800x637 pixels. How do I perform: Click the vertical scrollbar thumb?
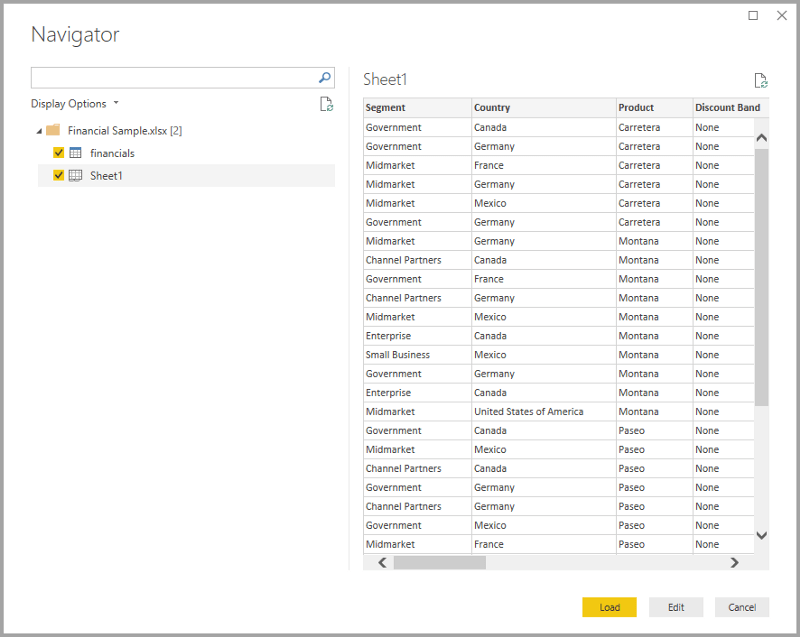tap(761, 275)
